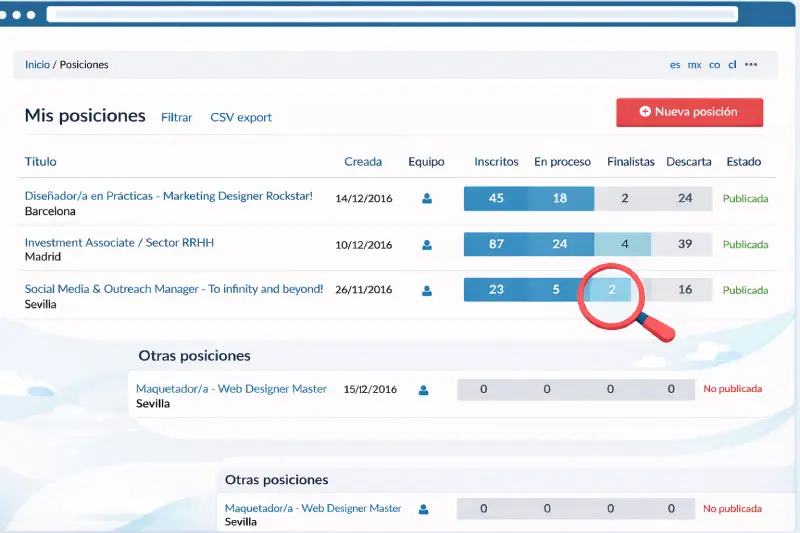This screenshot has height=533, width=800.
Task: Click the Publicada status of the Diseñador/a row
Action: [745, 198]
